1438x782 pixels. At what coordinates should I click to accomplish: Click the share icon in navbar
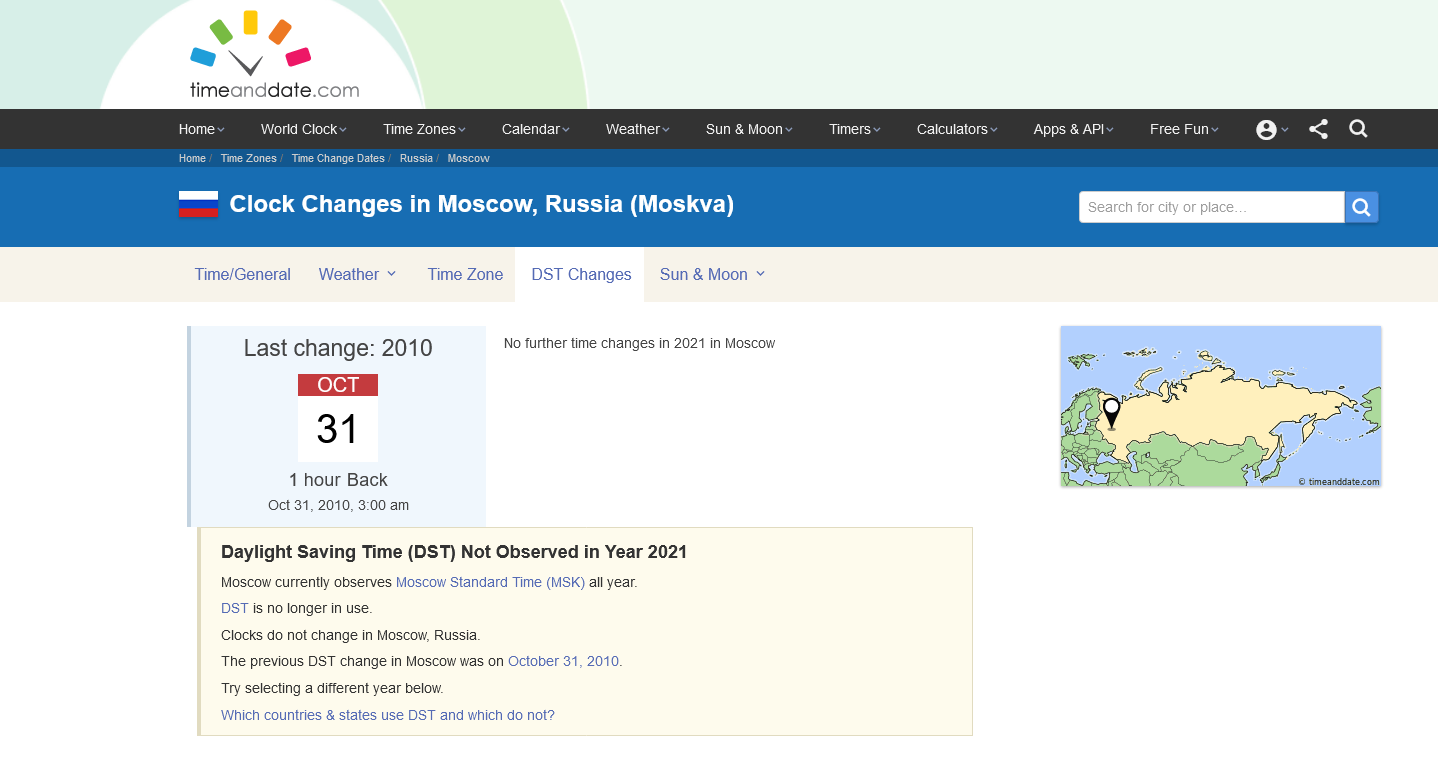point(1318,129)
